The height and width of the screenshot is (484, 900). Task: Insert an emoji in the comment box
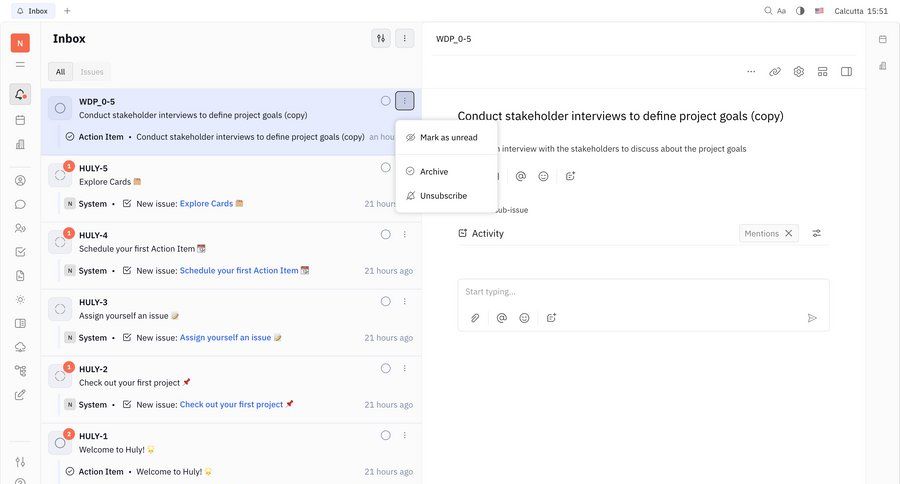point(524,317)
